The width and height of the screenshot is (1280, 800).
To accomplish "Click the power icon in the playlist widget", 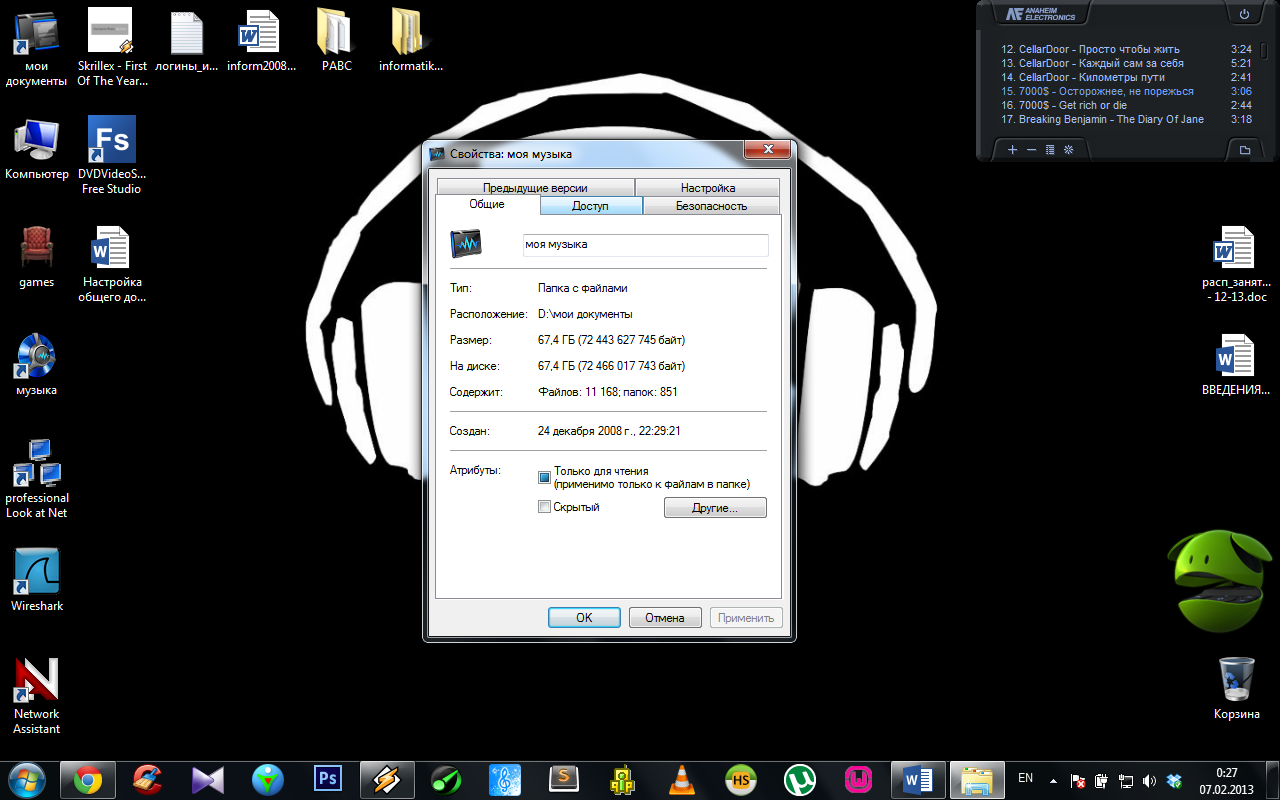I will coord(1244,14).
